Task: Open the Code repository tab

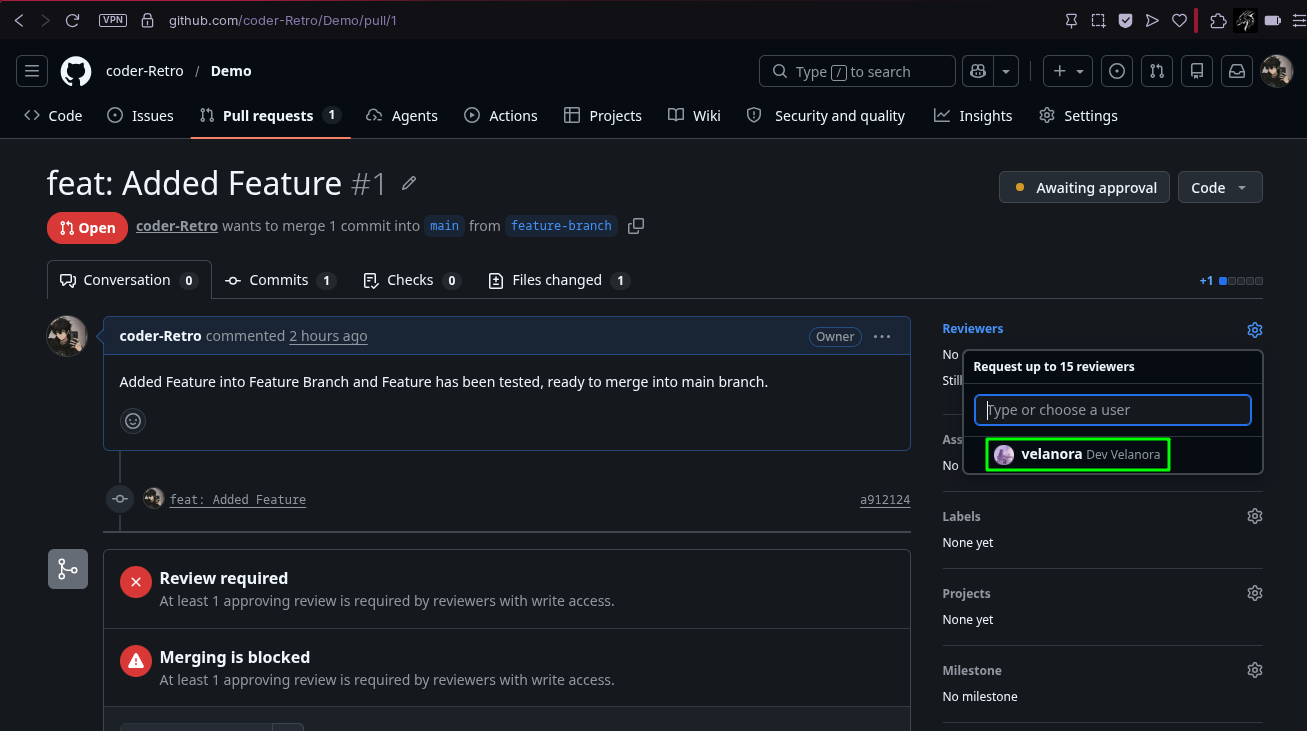Action: [x=53, y=116]
